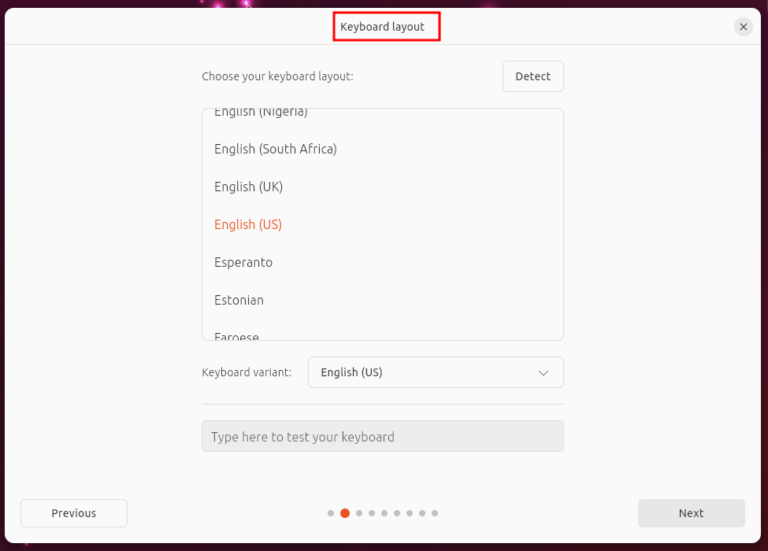Select the partially visible English (Nigeria) entry
The width and height of the screenshot is (768, 551).
point(260,113)
